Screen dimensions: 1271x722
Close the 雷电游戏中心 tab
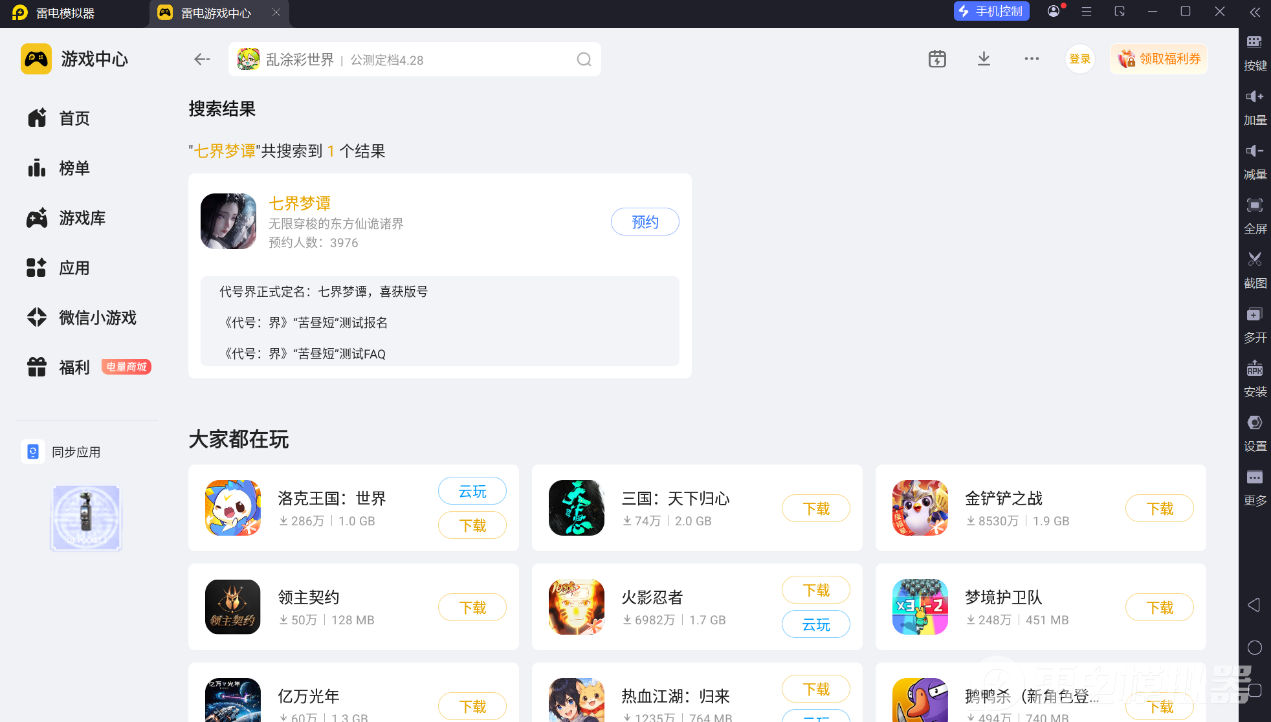(x=276, y=13)
